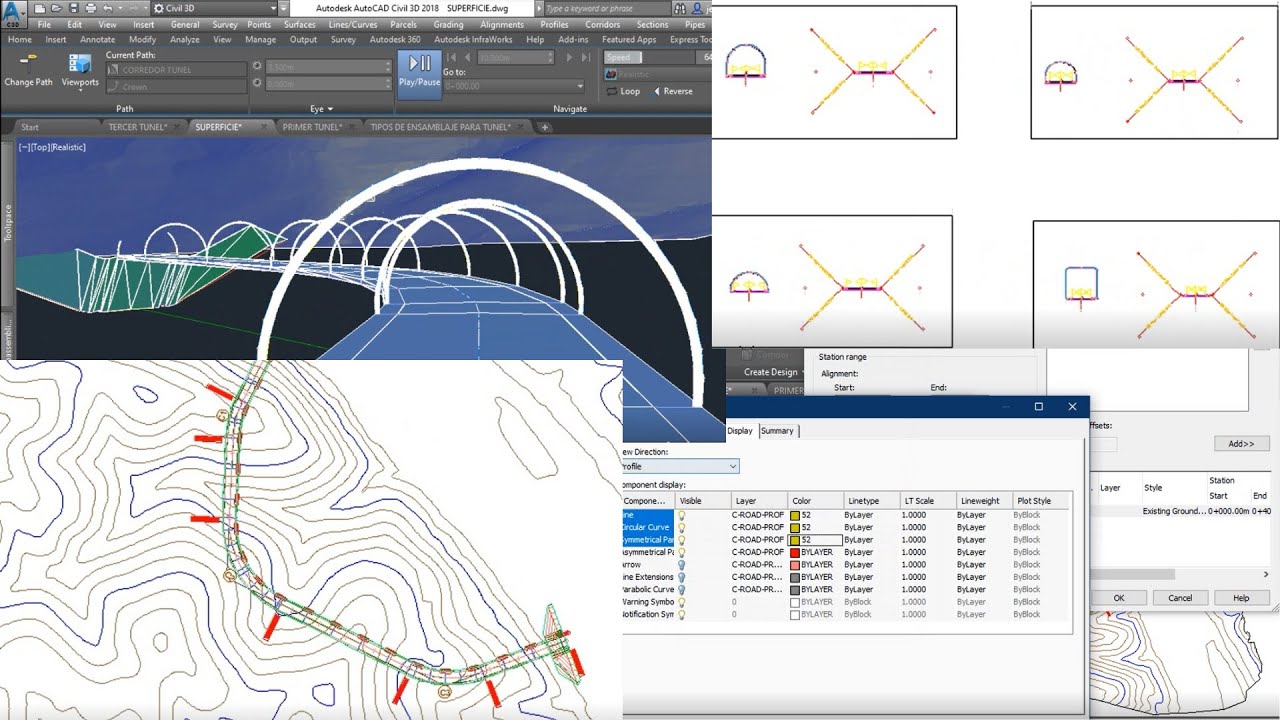Click the New drawing quick access icon
The width and height of the screenshot is (1280, 720).
pos(40,8)
